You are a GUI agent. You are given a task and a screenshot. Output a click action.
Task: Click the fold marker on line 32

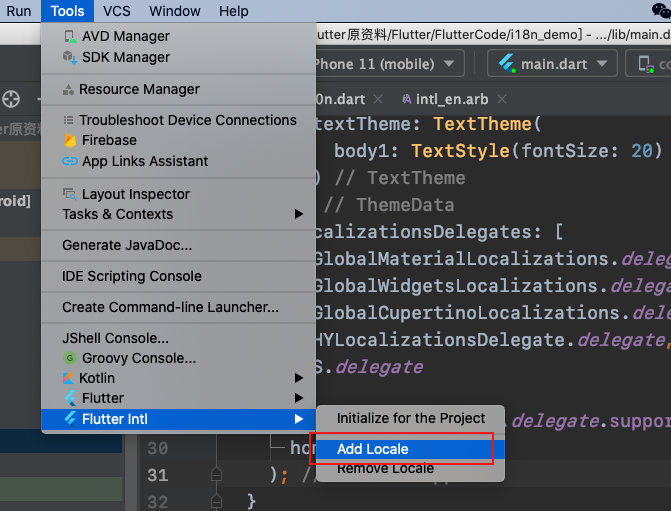pos(217,502)
